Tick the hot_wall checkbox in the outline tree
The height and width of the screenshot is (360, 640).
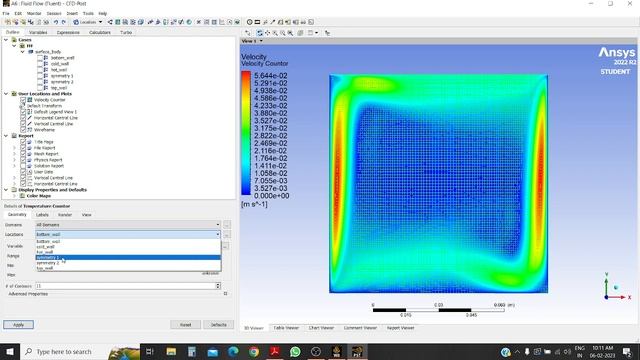pos(40,70)
